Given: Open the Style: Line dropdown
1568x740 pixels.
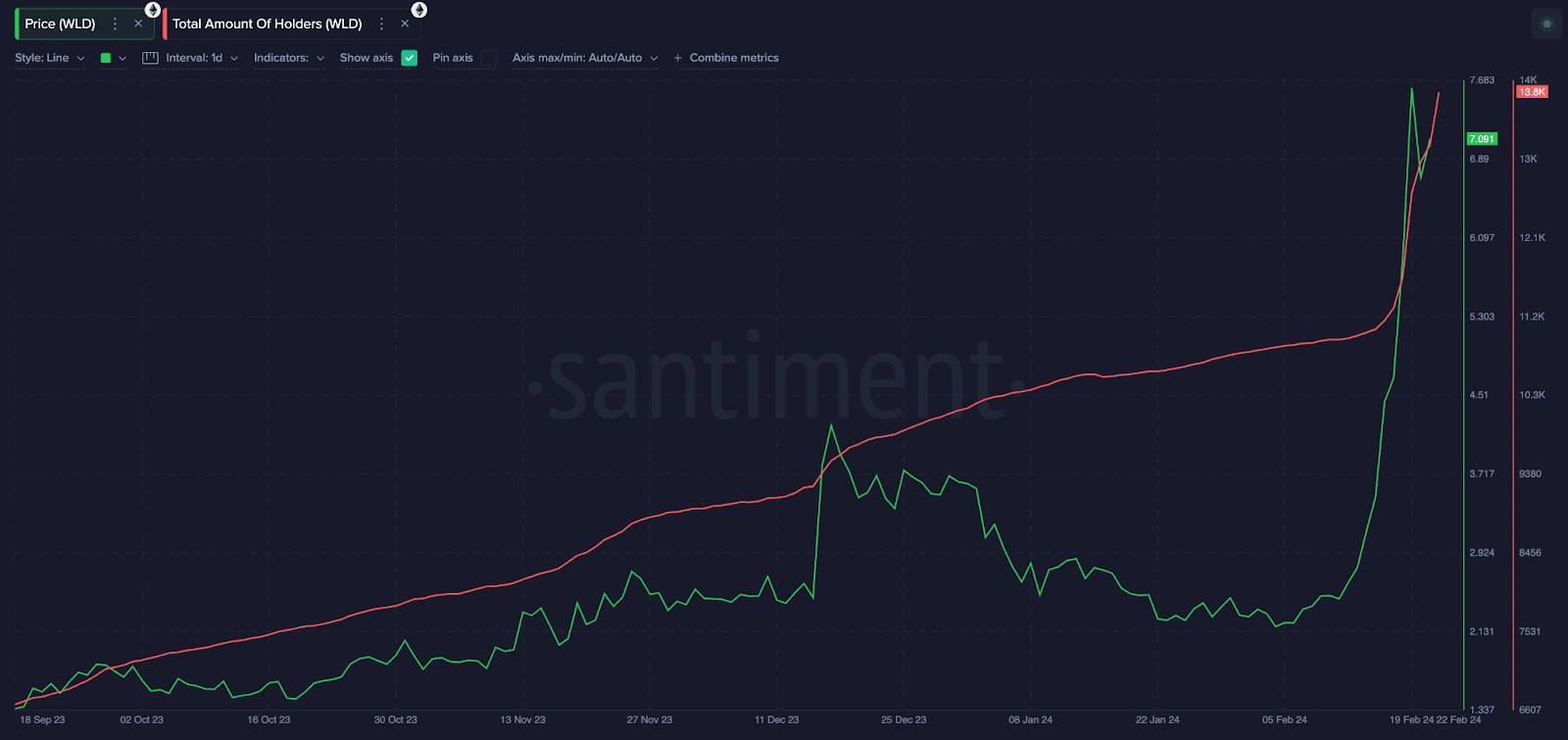Looking at the screenshot, I should click(50, 58).
